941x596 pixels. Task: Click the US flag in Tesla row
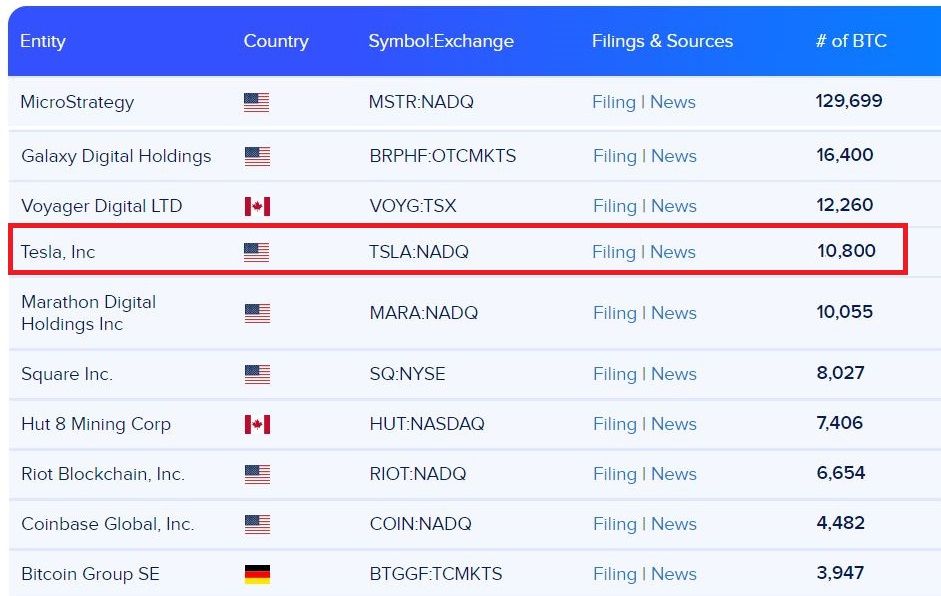click(256, 252)
